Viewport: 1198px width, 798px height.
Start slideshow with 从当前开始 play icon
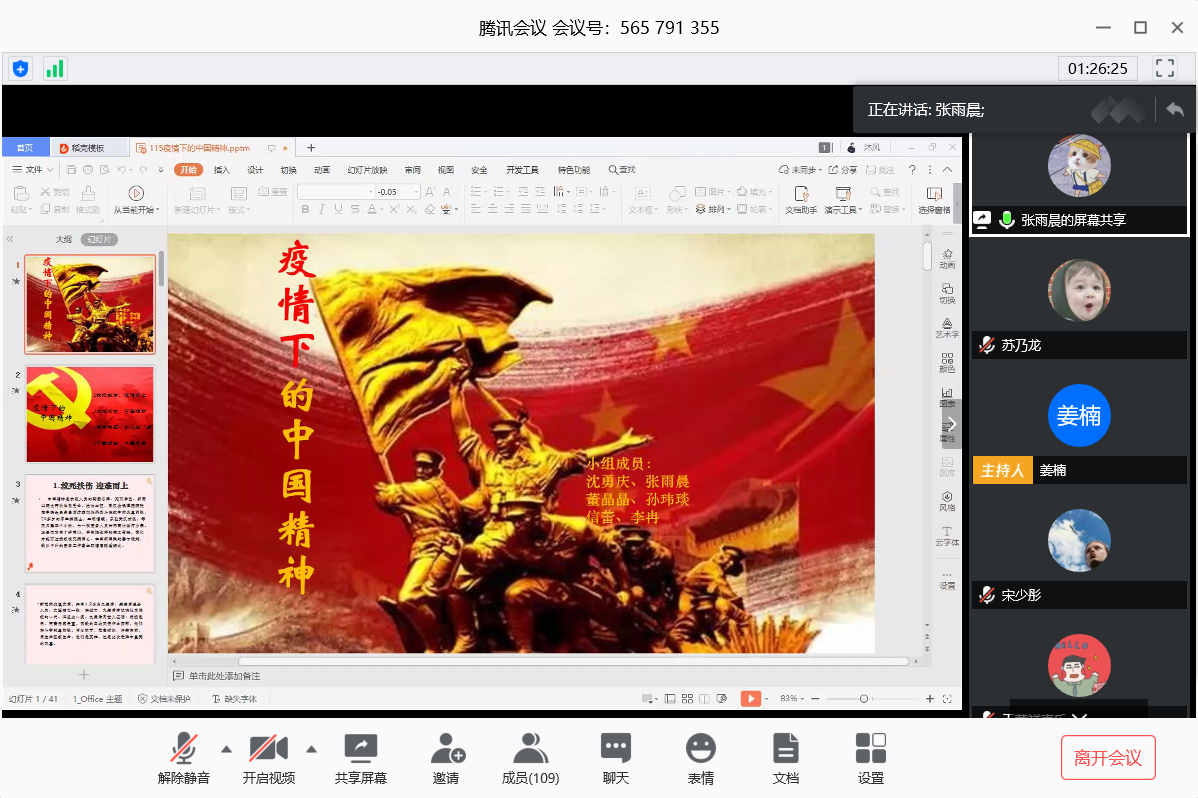pos(136,193)
